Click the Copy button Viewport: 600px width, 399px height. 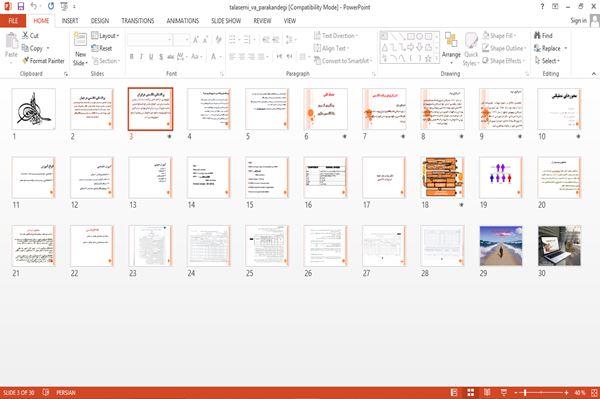click(33, 48)
